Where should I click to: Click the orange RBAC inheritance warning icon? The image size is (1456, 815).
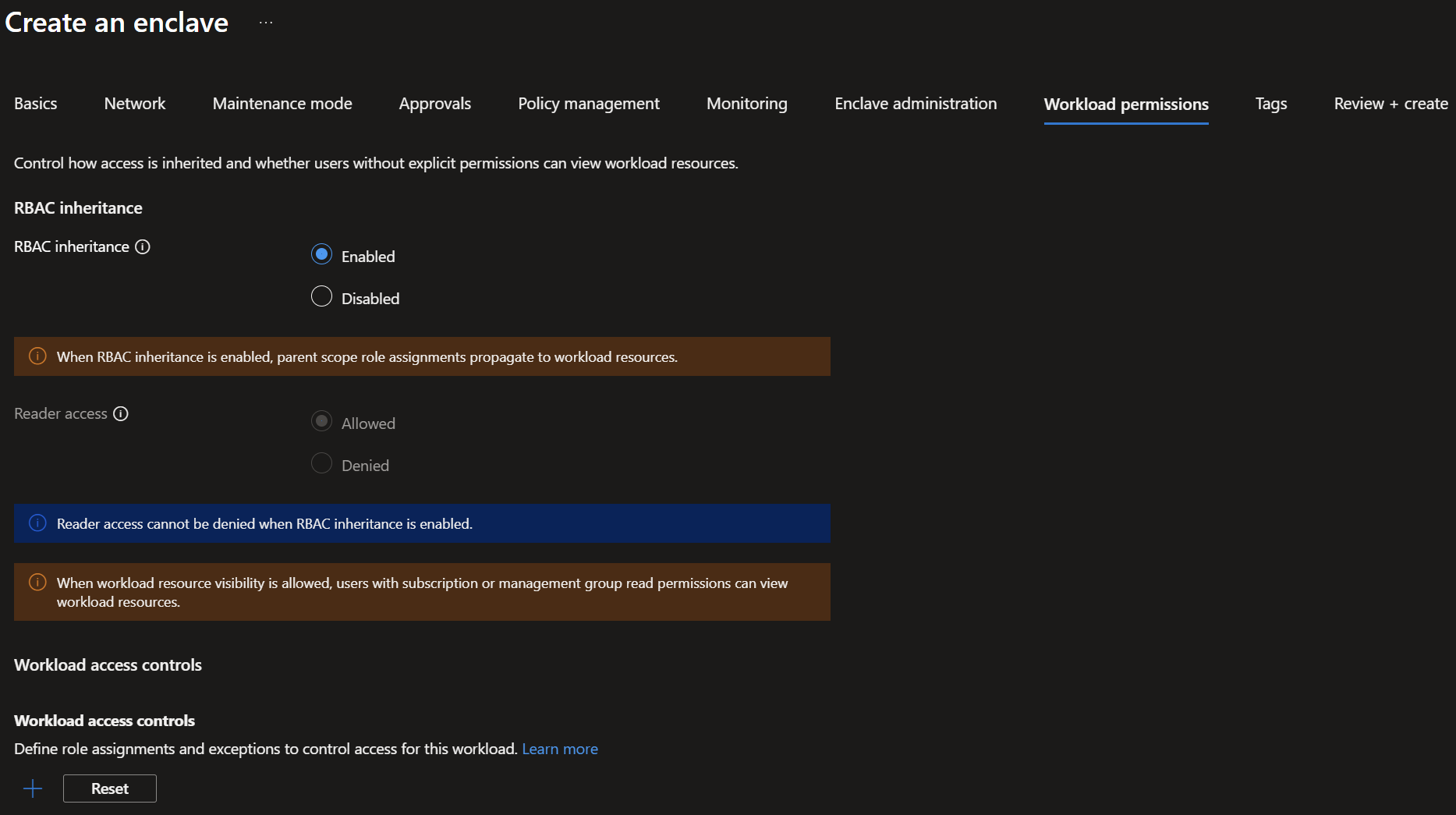(37, 356)
